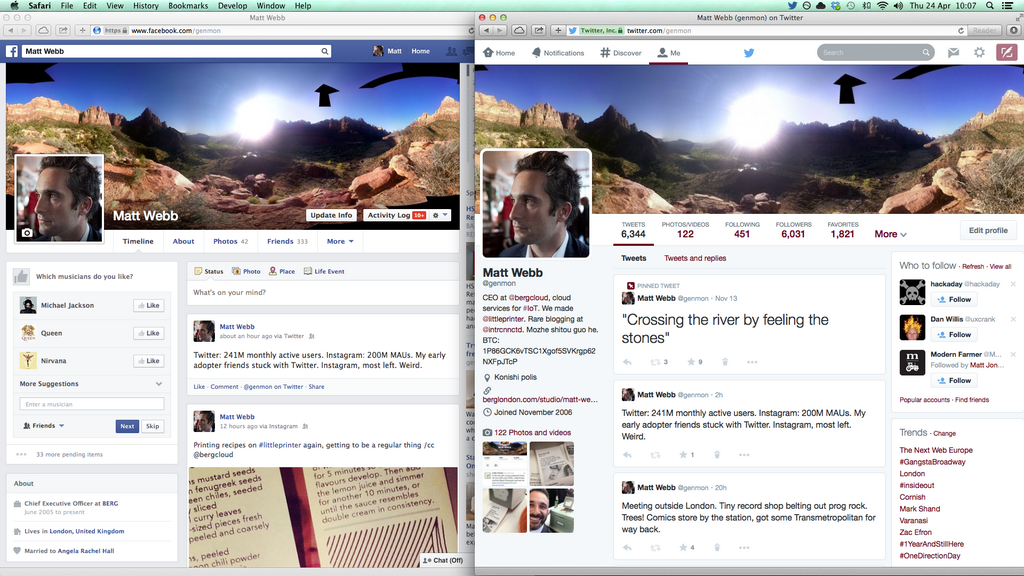Open Friends audience dropdown
This screenshot has width=1024, height=576.
pyautogui.click(x=44, y=426)
